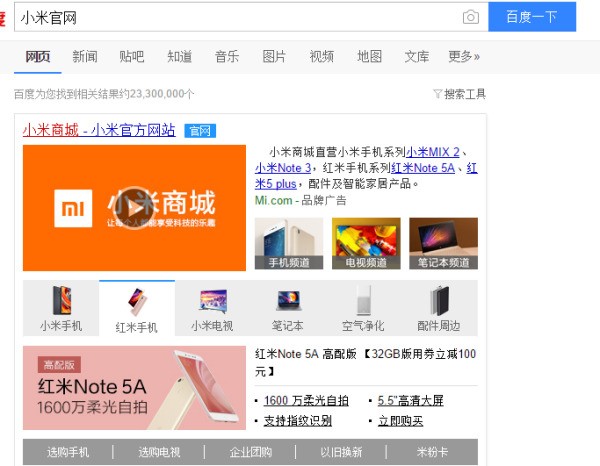Screen dimensions: 600x466
Task: Open the 电视频道 thumbnail
Action: [366, 244]
